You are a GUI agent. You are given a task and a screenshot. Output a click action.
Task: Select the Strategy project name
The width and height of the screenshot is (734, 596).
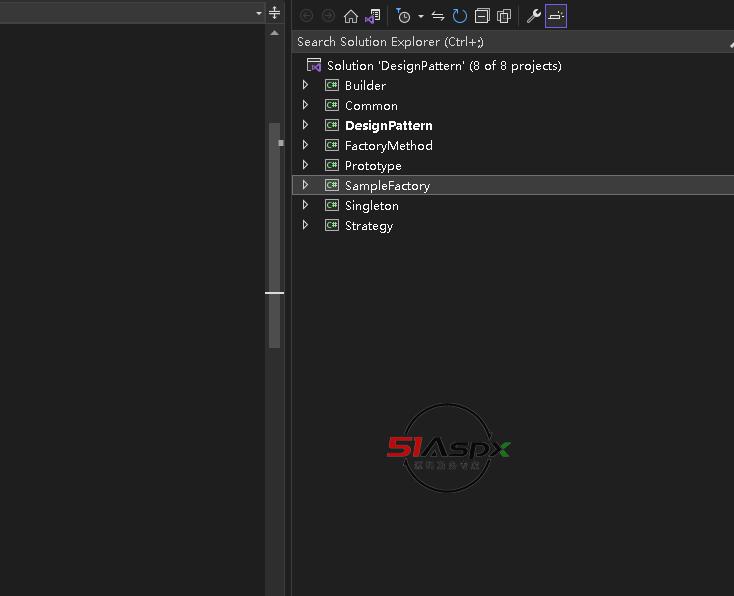369,226
